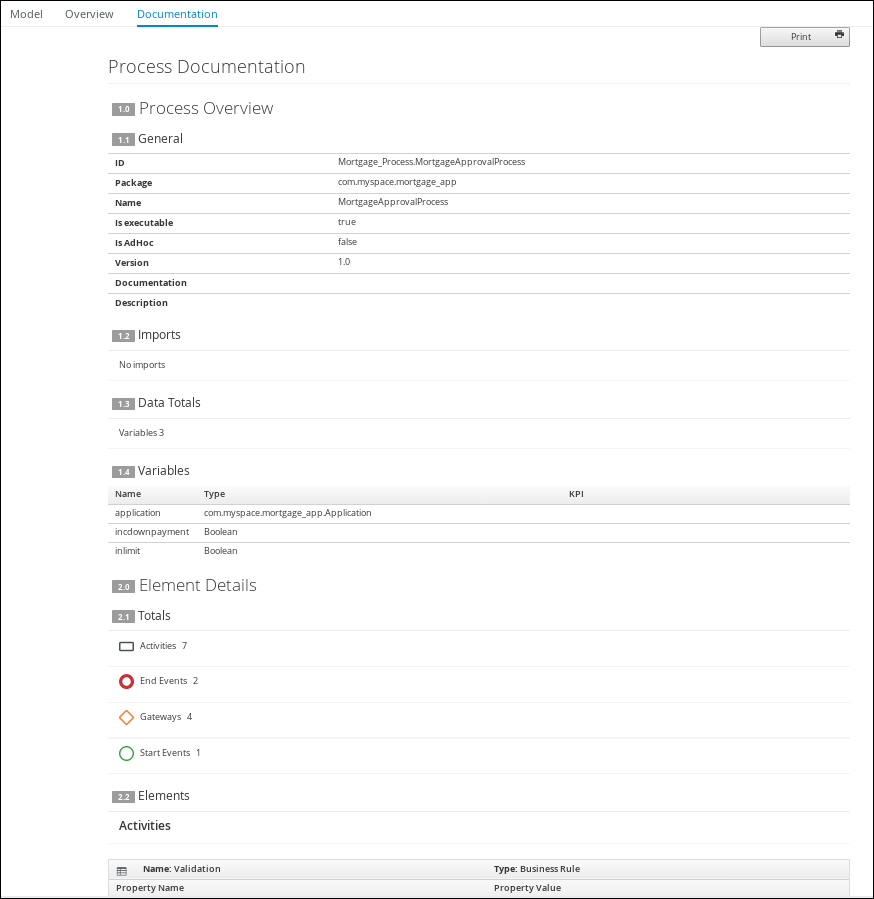The width and height of the screenshot is (874, 899).
Task: Click the Is executable value true
Action: (346, 222)
